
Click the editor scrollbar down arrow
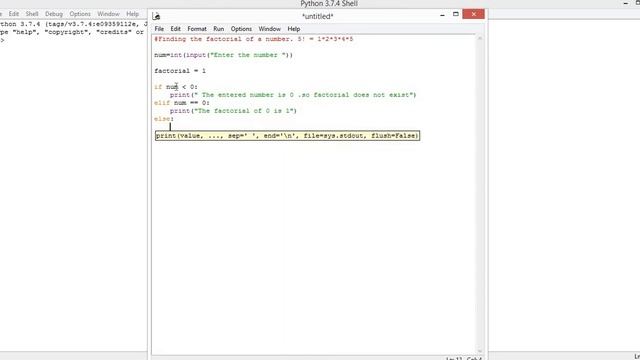click(x=480, y=351)
